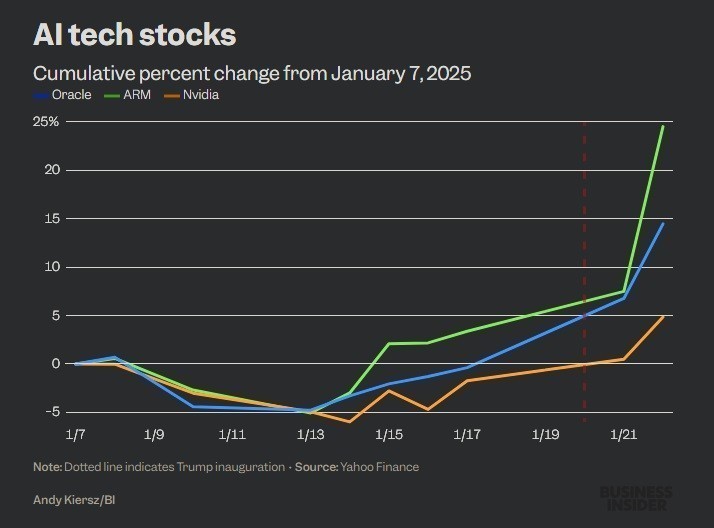Select the Nvidia legend label
The image size is (714, 528).
(x=199, y=95)
